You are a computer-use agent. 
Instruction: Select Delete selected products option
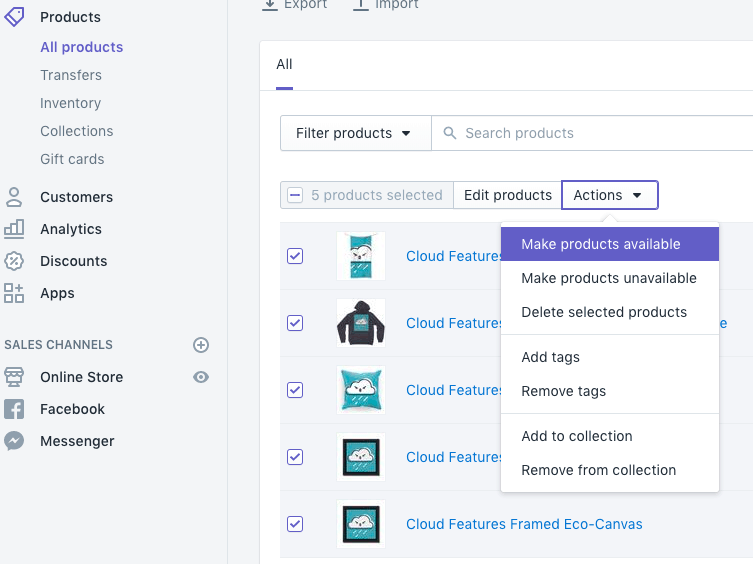coord(604,312)
